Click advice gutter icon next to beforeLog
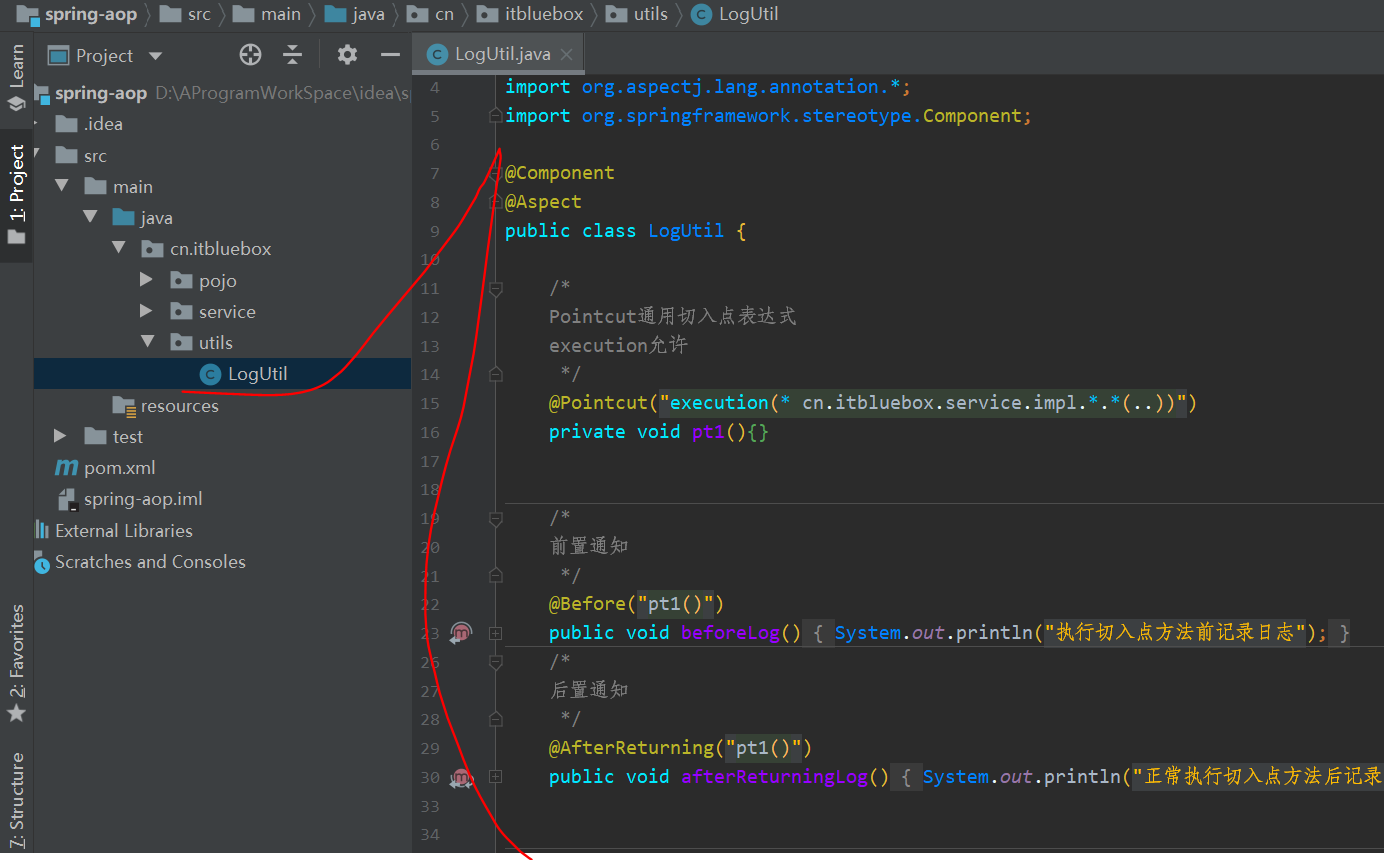1384x860 pixels. pyautogui.click(x=460, y=632)
